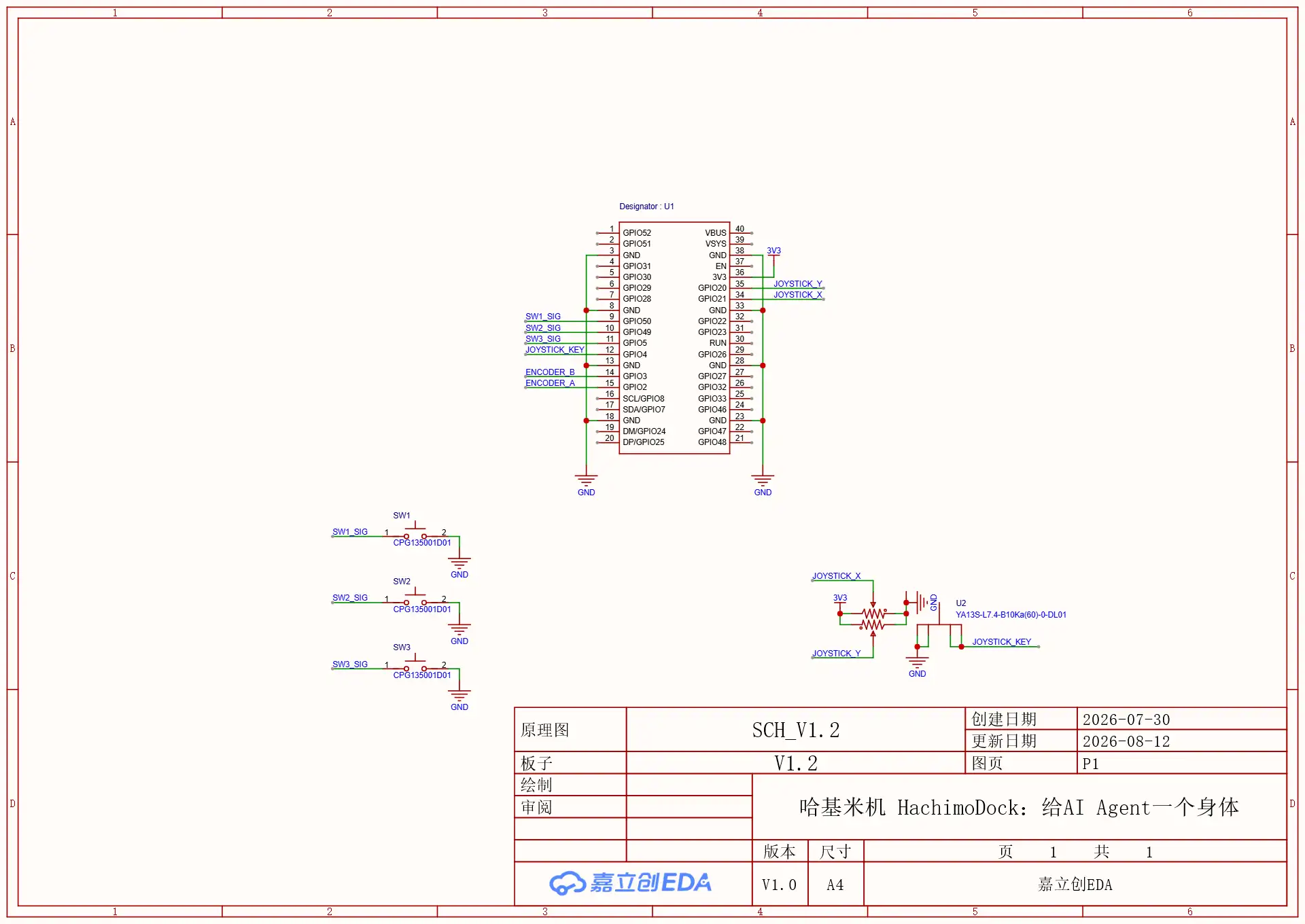1305x924 pixels.
Task: Click the 嘉立创EDA cloud logo in title block
Action: (x=630, y=883)
